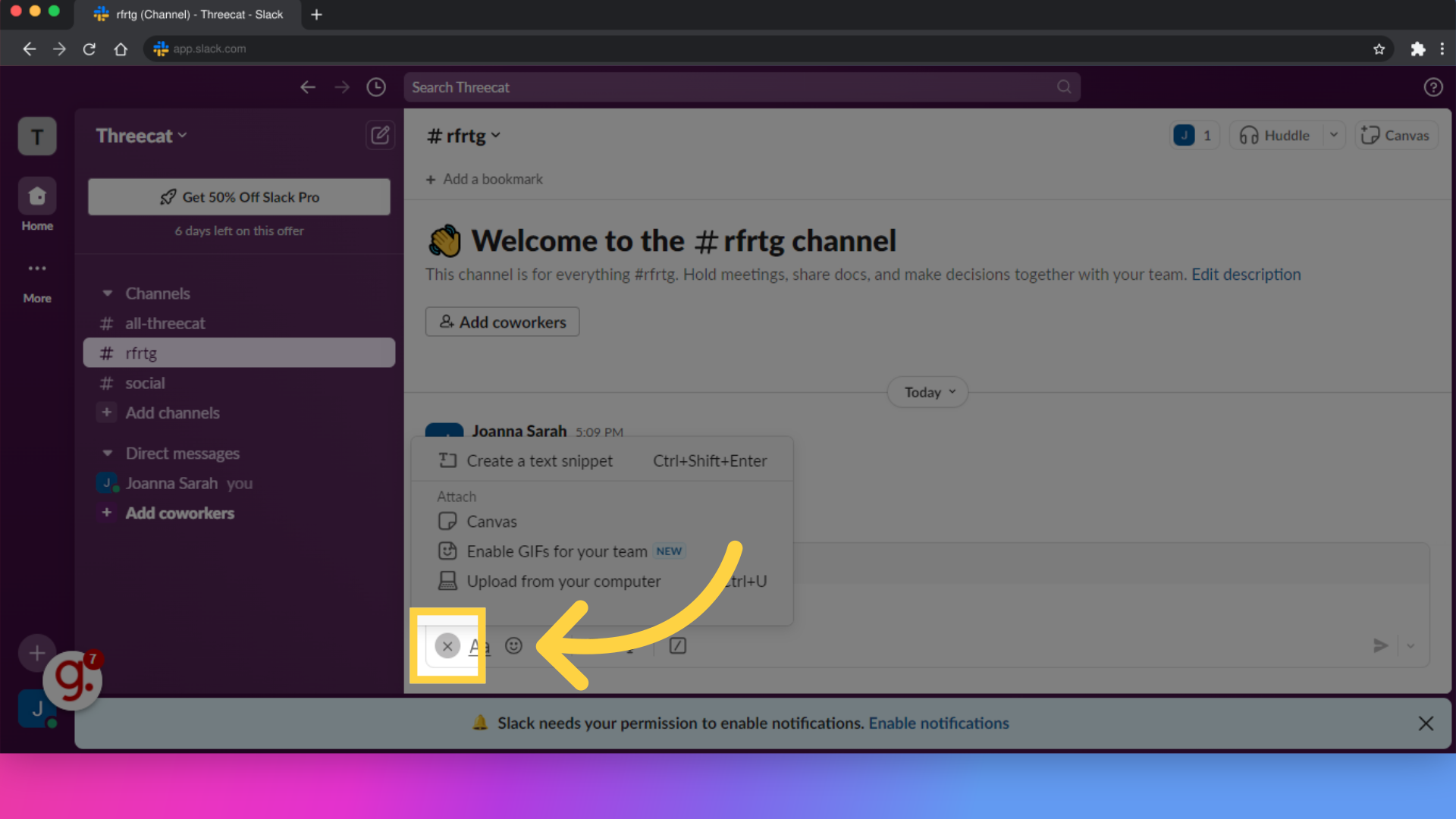Viewport: 1456px width, 819px height.
Task: Focus the Search Threecat field
Action: tap(742, 87)
